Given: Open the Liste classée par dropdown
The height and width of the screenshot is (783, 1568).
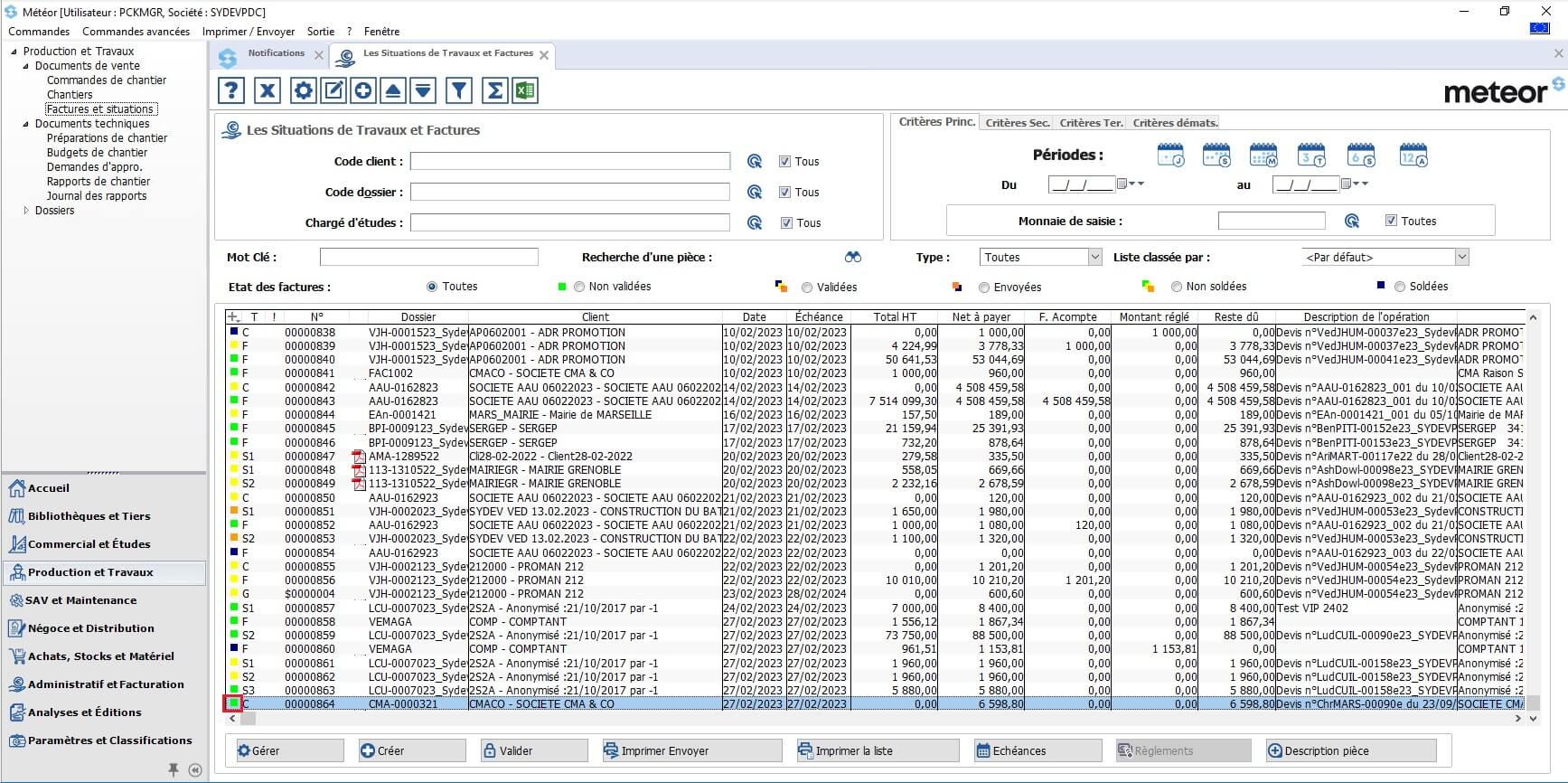Looking at the screenshot, I should (1461, 258).
